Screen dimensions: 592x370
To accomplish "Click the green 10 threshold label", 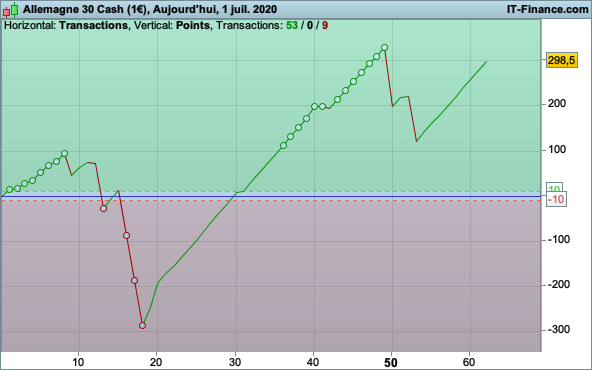I will point(554,189).
